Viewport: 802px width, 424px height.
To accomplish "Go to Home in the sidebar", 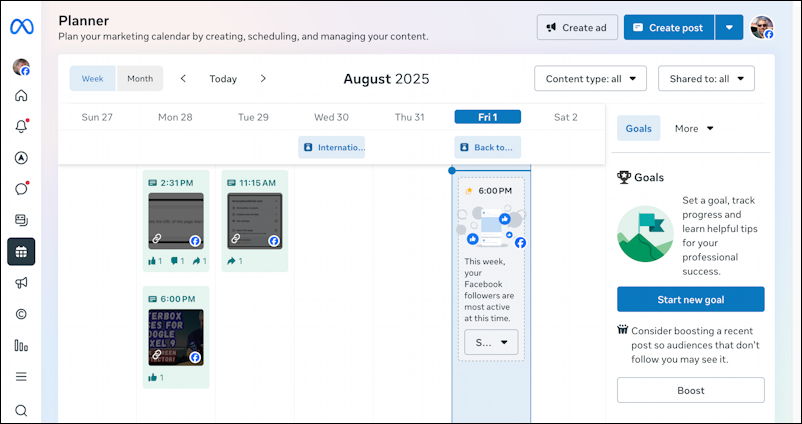I will click(21, 96).
